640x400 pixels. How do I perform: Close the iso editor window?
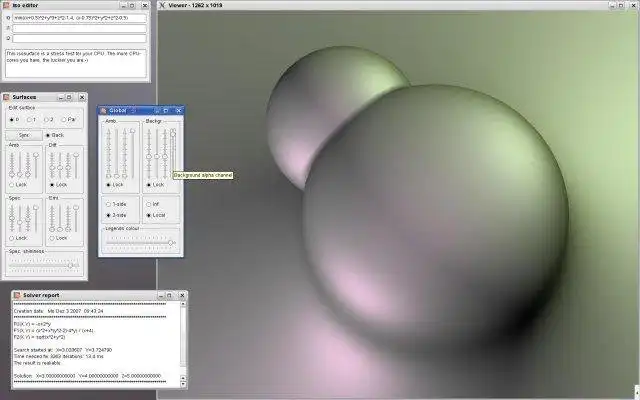145,5
